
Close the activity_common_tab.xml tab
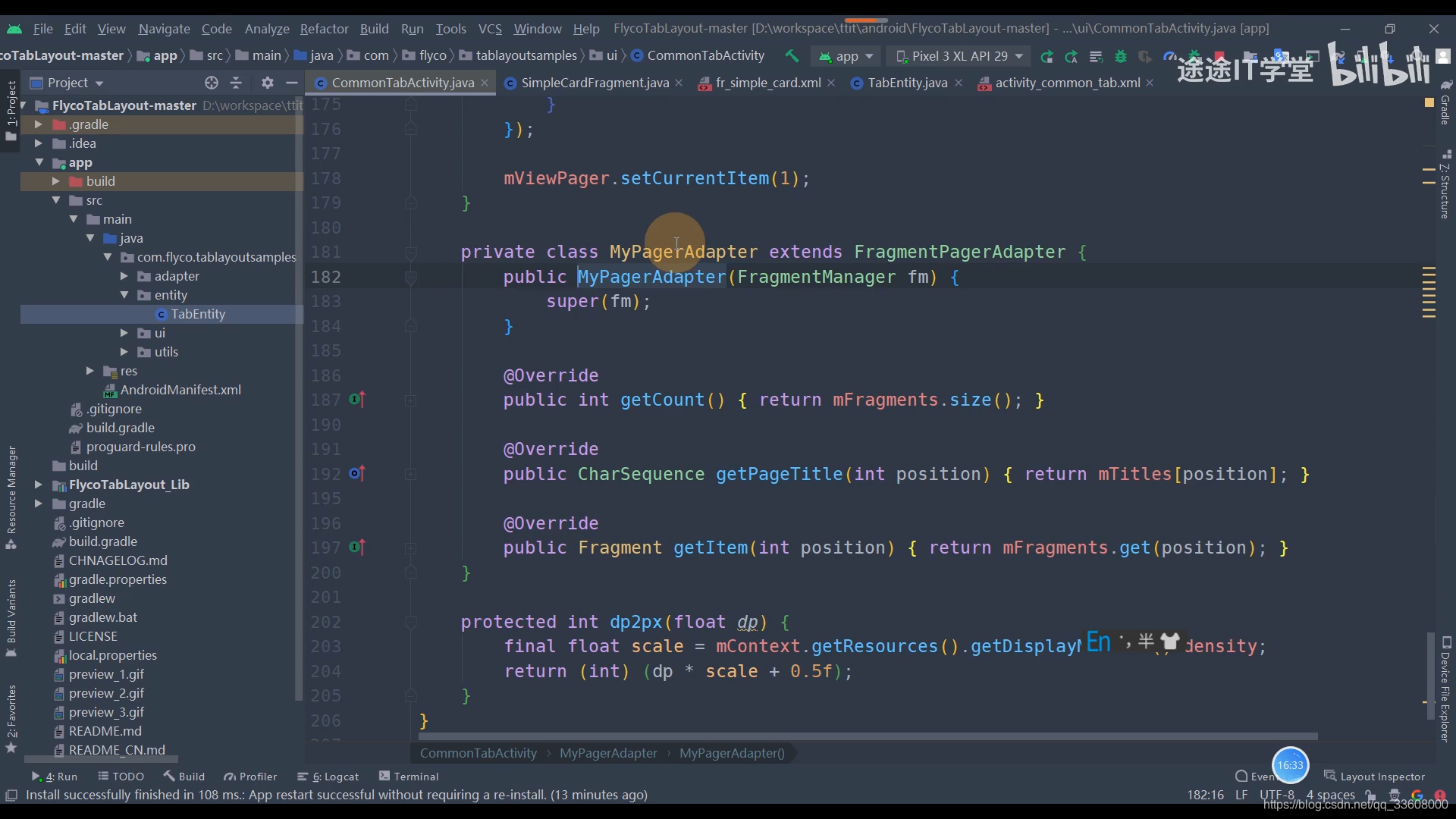point(1150,83)
